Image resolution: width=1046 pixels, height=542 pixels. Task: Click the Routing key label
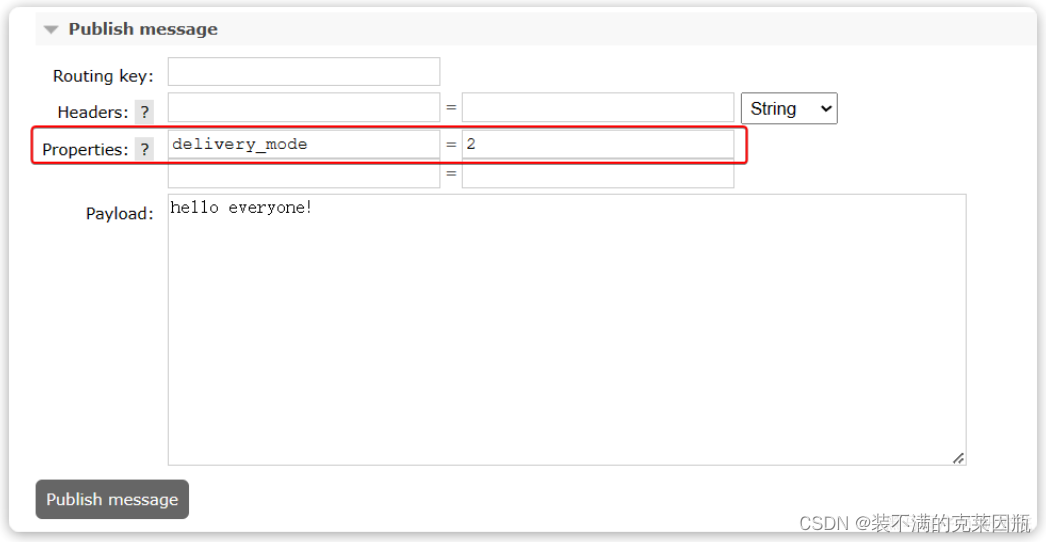(103, 76)
